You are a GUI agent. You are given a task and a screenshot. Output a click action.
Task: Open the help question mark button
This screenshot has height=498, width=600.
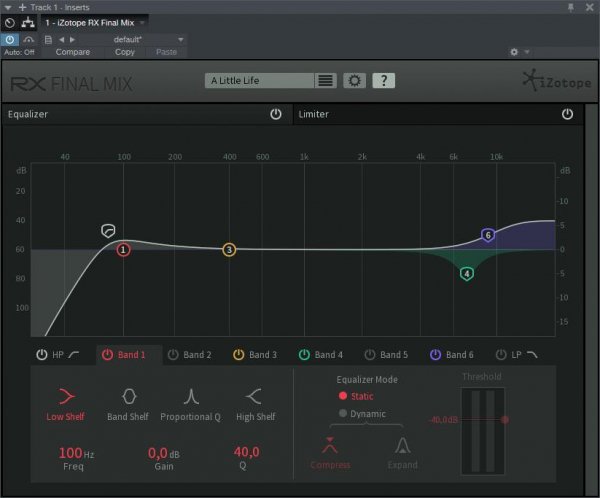tap(383, 81)
